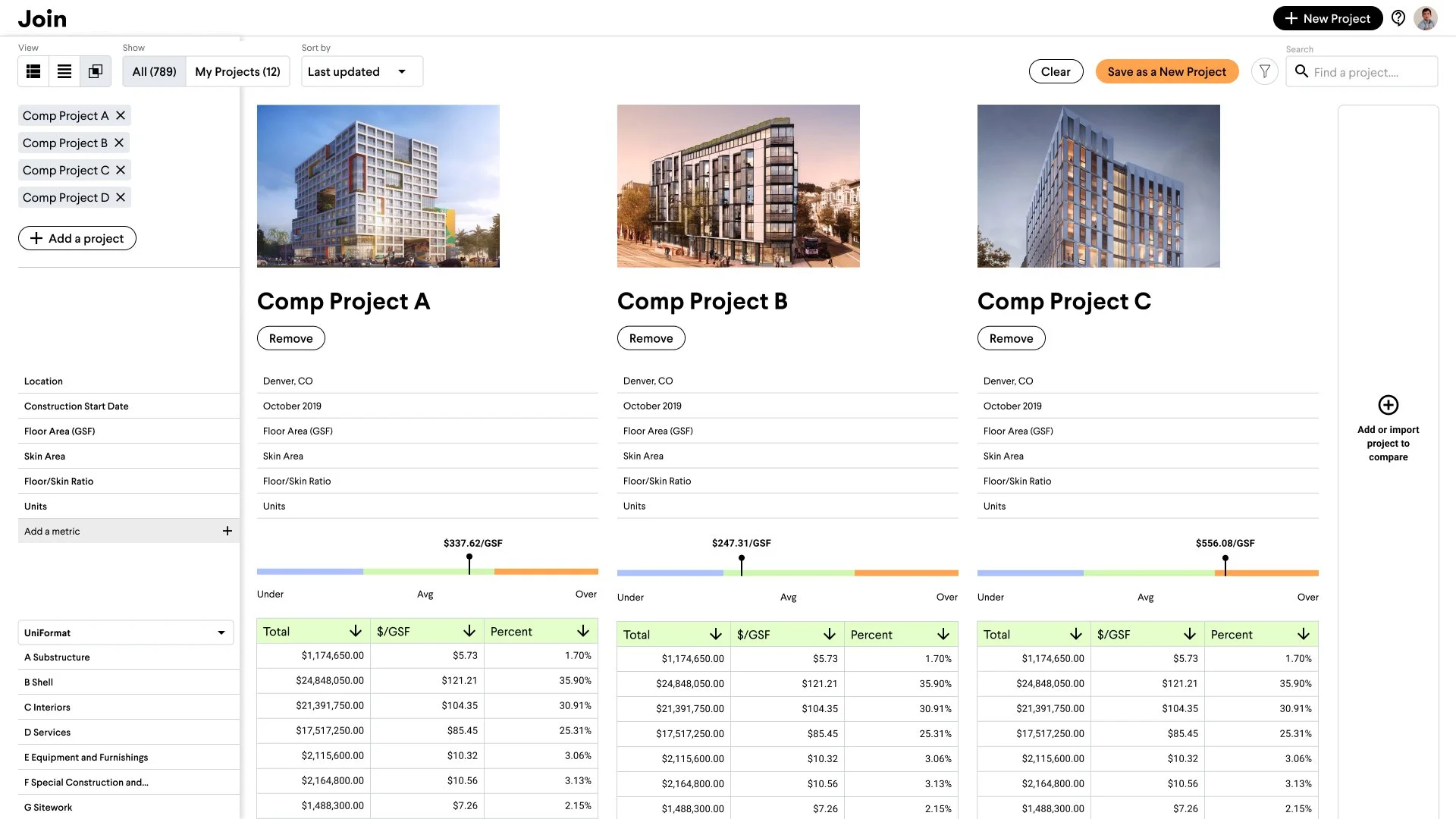Sort Comp Project C by Total arrow
This screenshot has width=1456, height=819.
1075,634
